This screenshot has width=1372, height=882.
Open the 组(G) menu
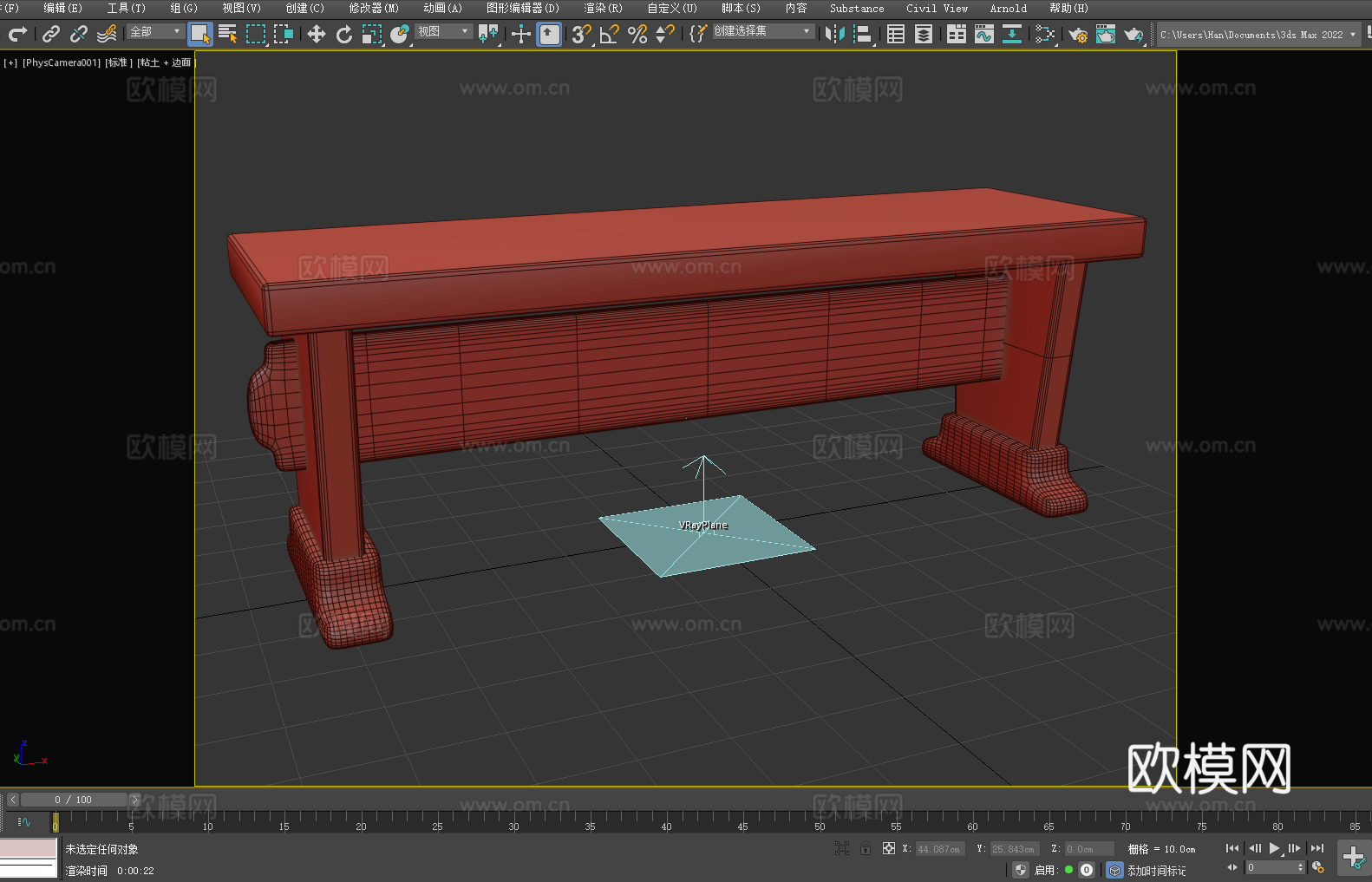point(183,8)
